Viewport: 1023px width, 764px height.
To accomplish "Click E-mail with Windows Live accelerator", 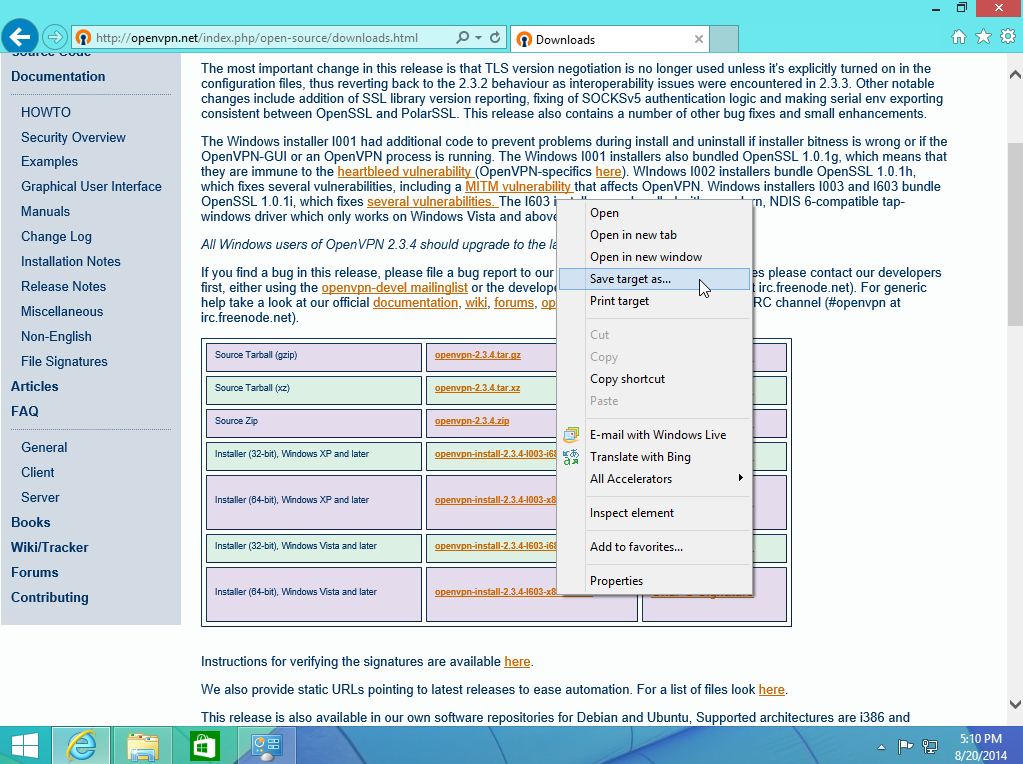I will point(655,435).
